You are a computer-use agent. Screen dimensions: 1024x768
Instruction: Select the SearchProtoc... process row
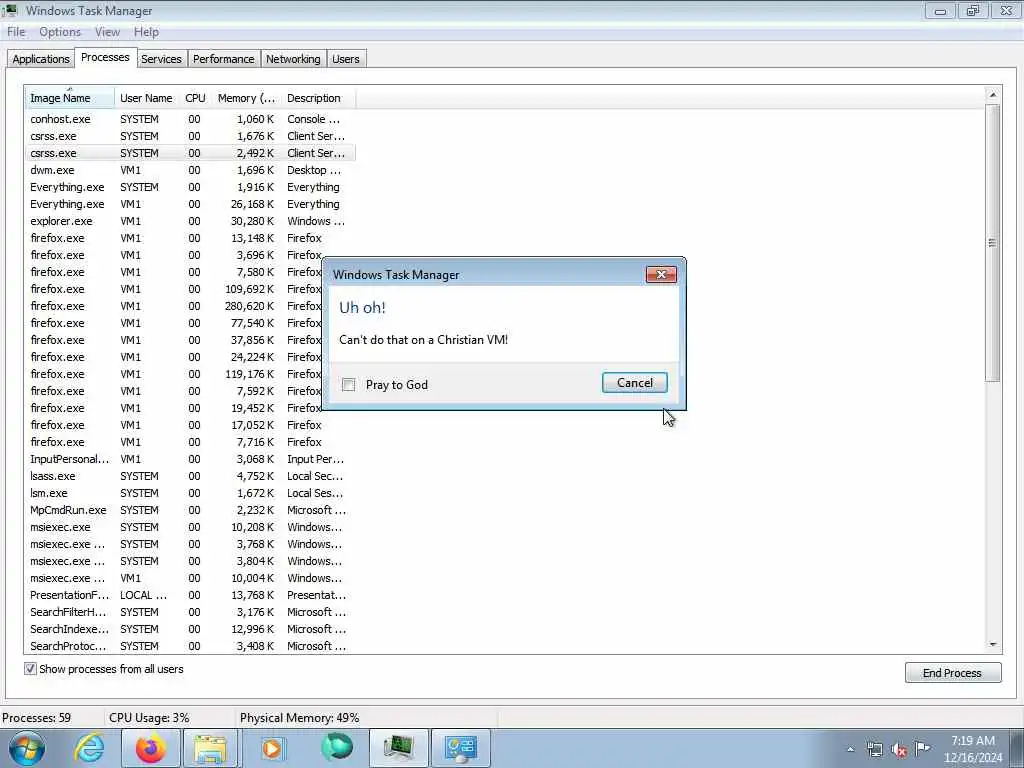point(191,646)
